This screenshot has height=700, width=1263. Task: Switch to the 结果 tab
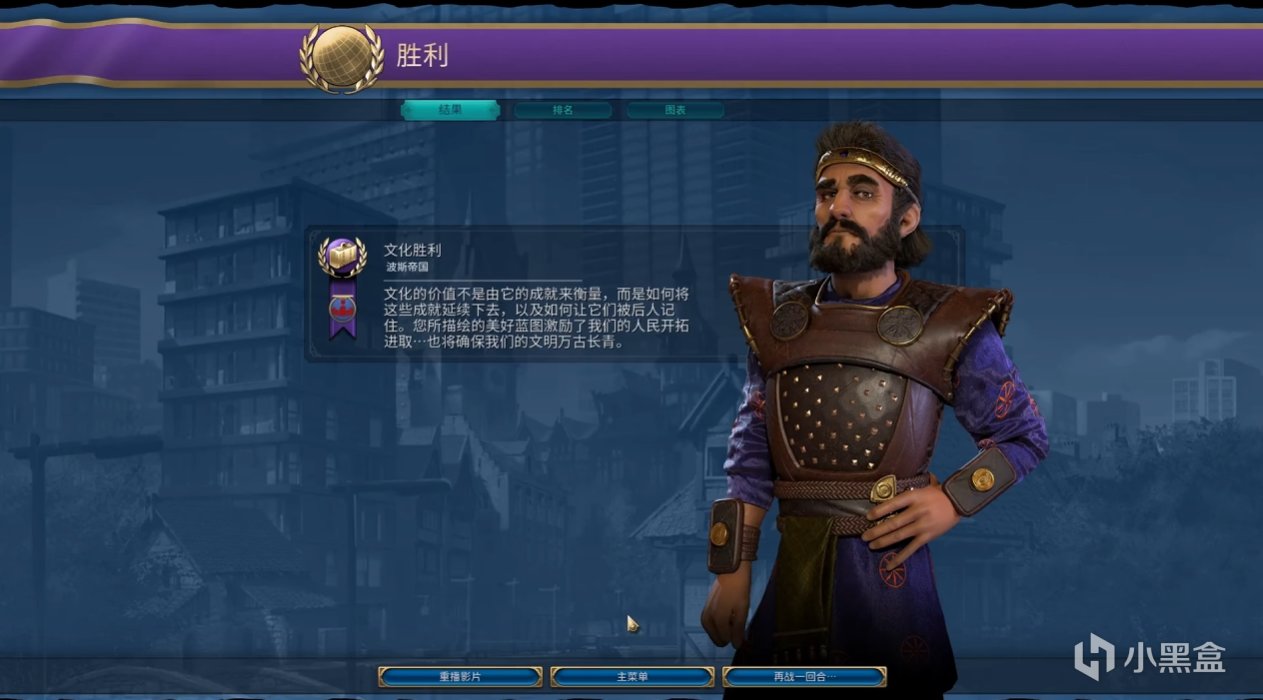click(x=450, y=110)
